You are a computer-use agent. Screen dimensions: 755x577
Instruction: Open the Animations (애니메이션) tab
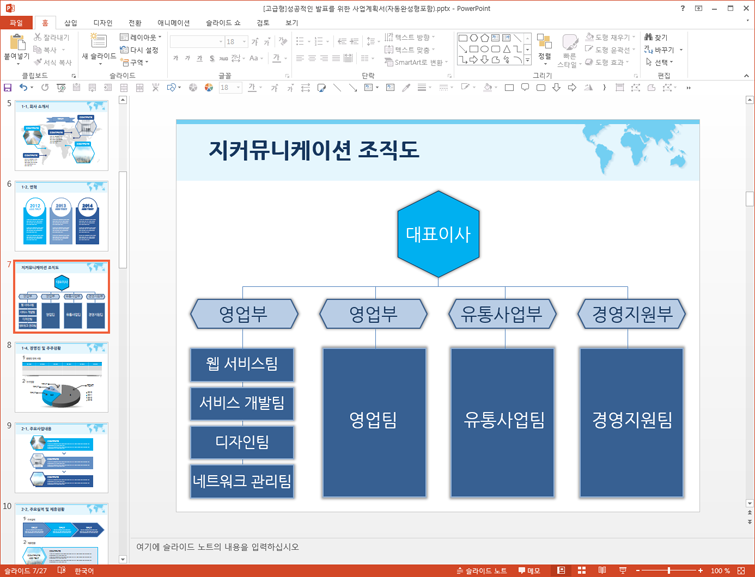173,23
